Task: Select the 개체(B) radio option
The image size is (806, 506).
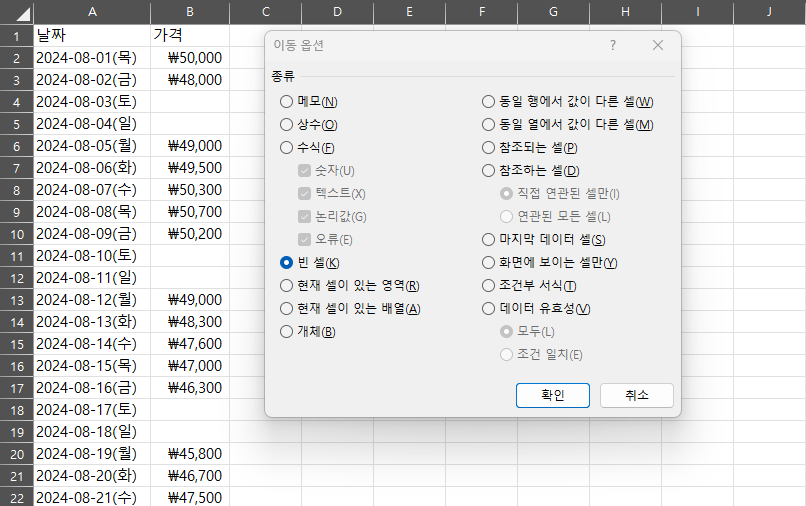Action: 307,332
